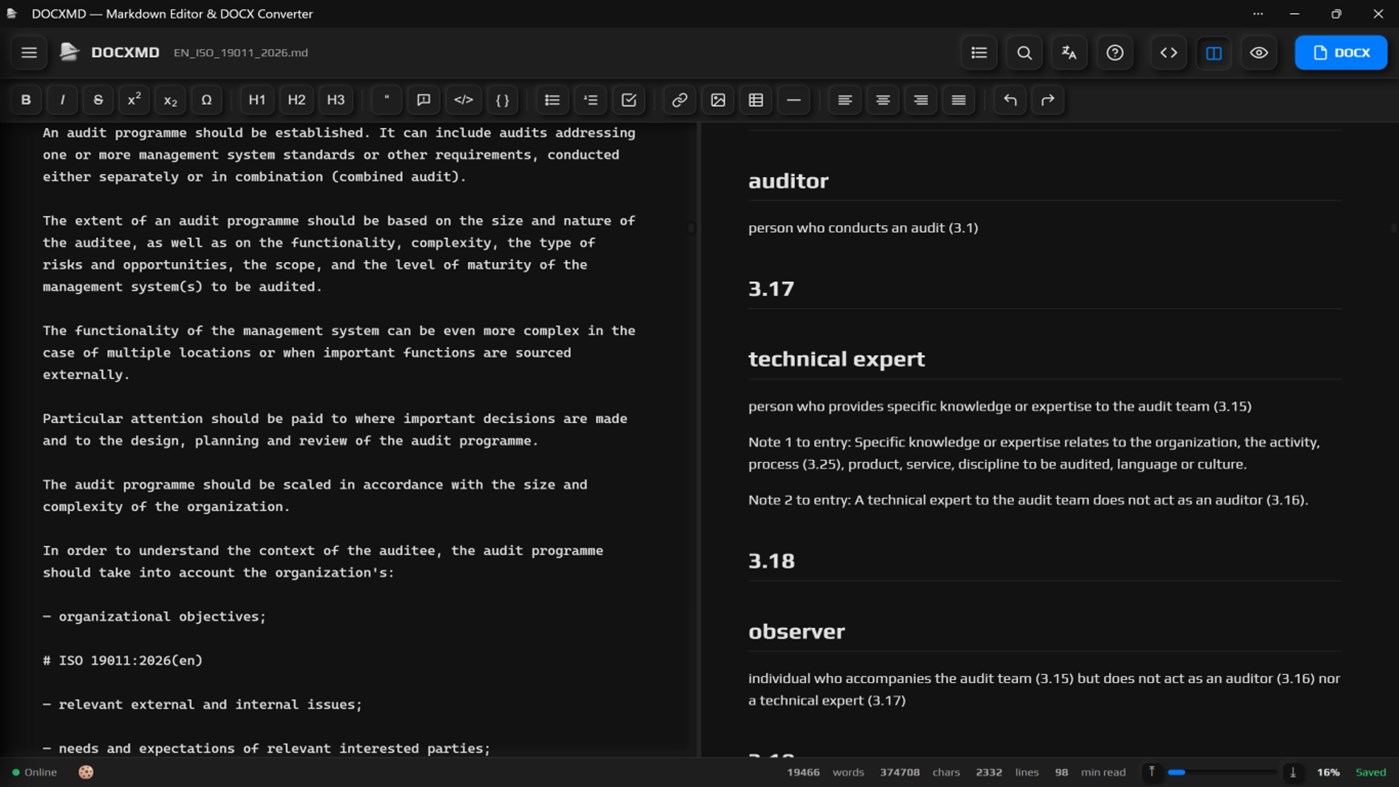Insert a numbered list
Screen dimensions: 1399x787
(x=590, y=100)
